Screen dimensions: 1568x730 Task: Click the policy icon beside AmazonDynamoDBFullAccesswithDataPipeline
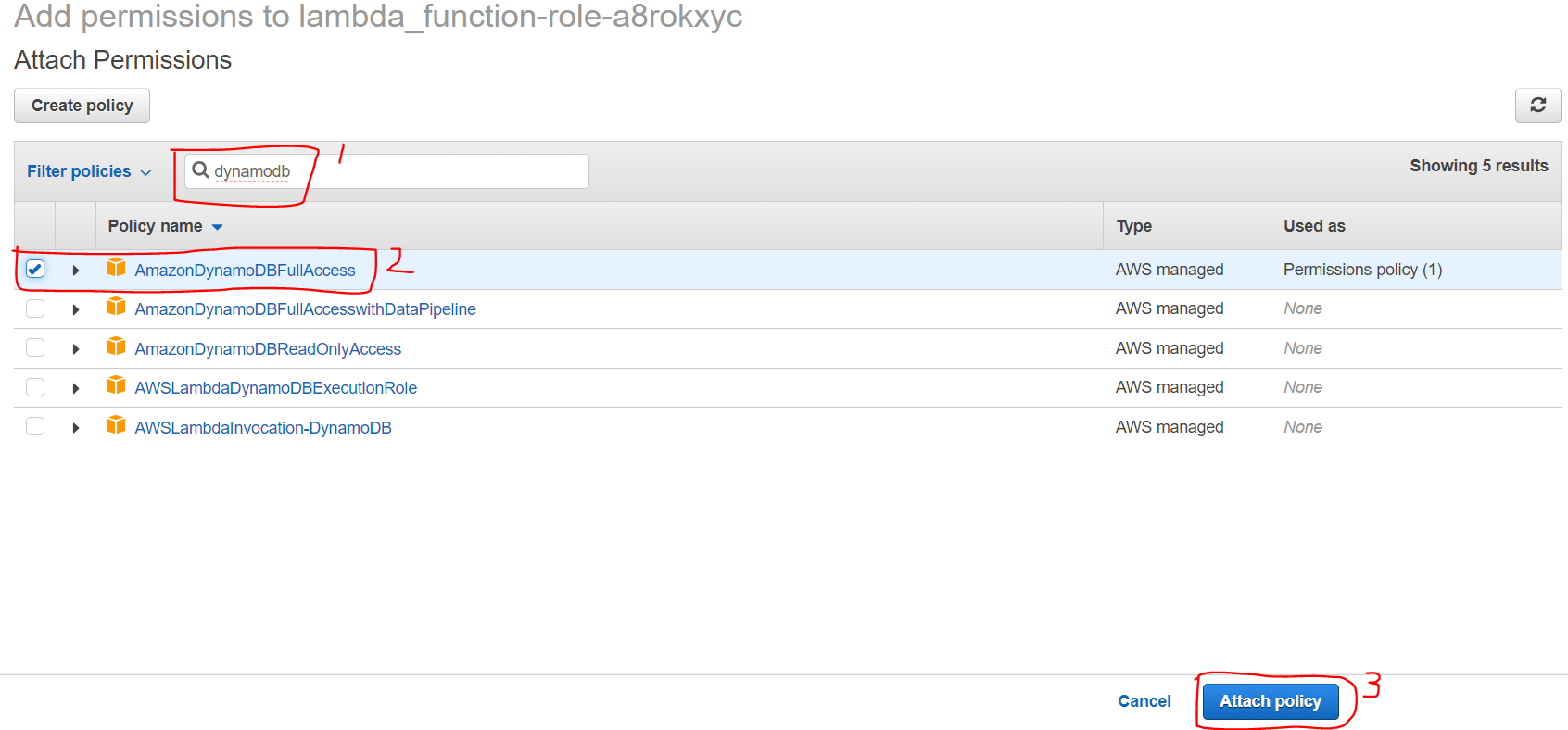116,307
